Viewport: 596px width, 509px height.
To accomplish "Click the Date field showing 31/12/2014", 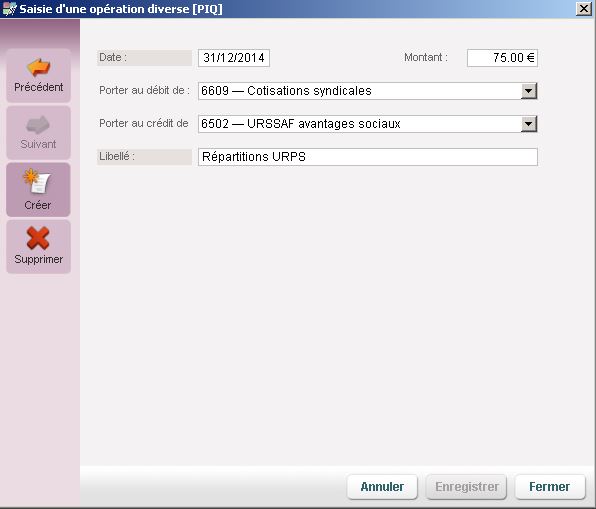I will (x=234, y=58).
